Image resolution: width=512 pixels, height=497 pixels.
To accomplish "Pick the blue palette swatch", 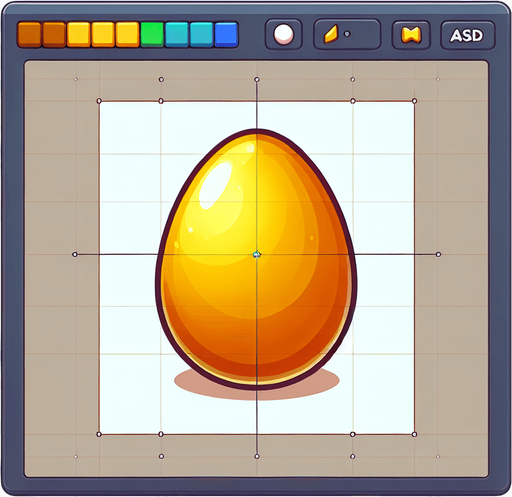I will [226, 34].
